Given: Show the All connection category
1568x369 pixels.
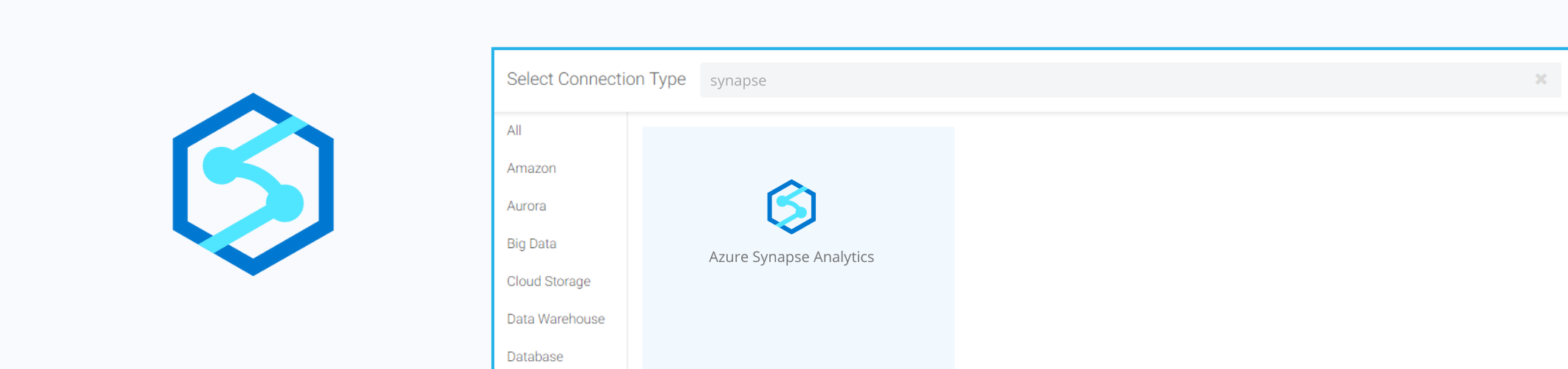Looking at the screenshot, I should coord(514,131).
